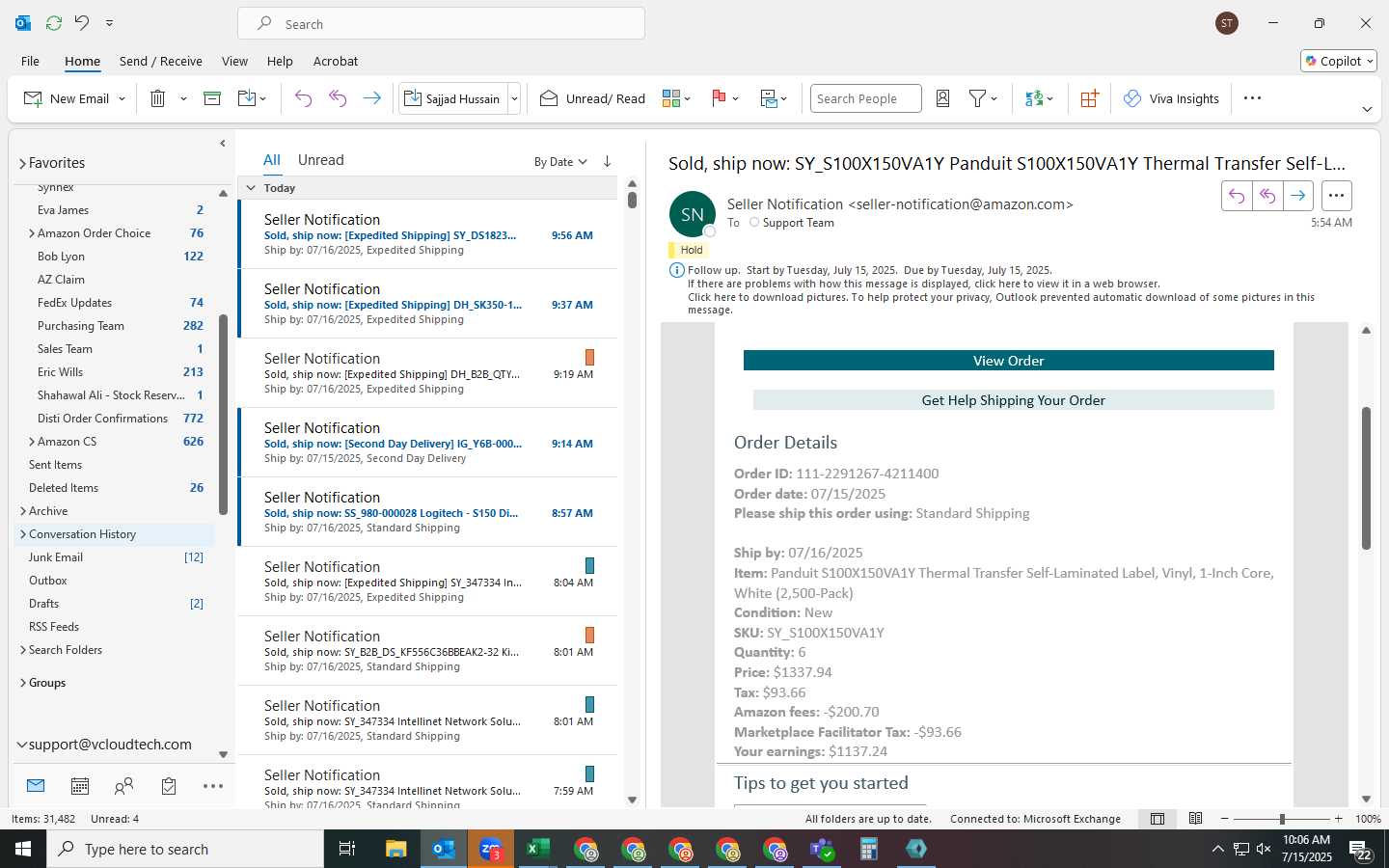The width and height of the screenshot is (1389, 868).
Task: Click orange category on 9:19 AM message
Action: tap(589, 357)
